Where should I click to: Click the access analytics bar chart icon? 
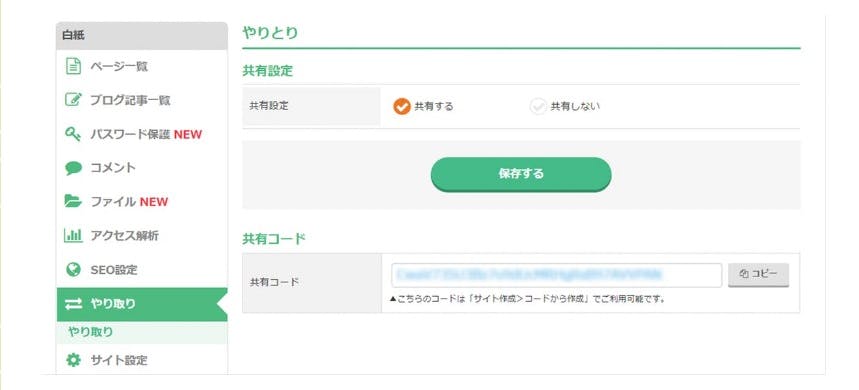(73, 236)
